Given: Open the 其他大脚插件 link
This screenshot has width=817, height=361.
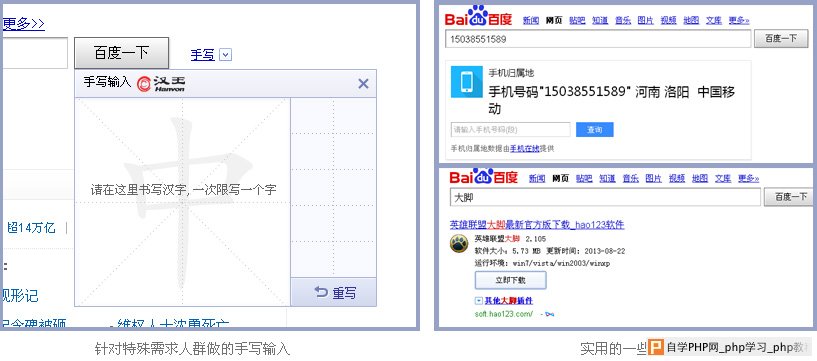Looking at the screenshot, I should pos(509,301).
